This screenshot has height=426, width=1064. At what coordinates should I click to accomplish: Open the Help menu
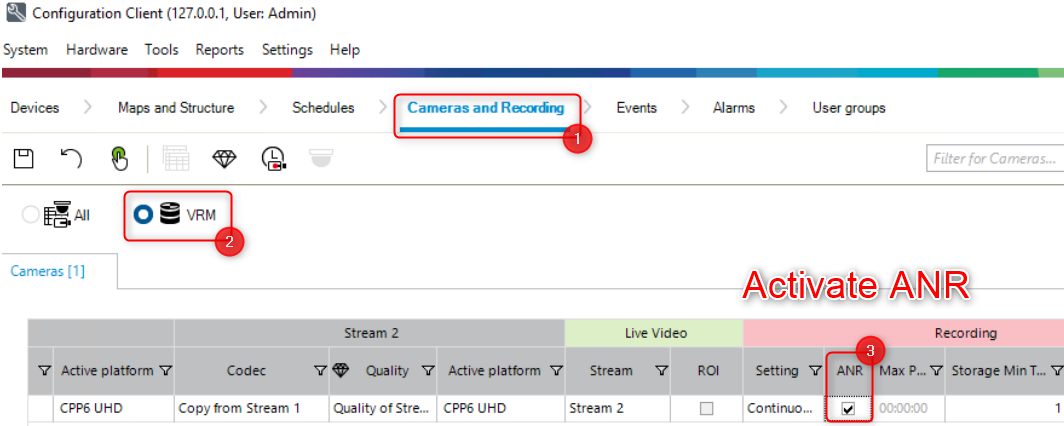(x=345, y=50)
